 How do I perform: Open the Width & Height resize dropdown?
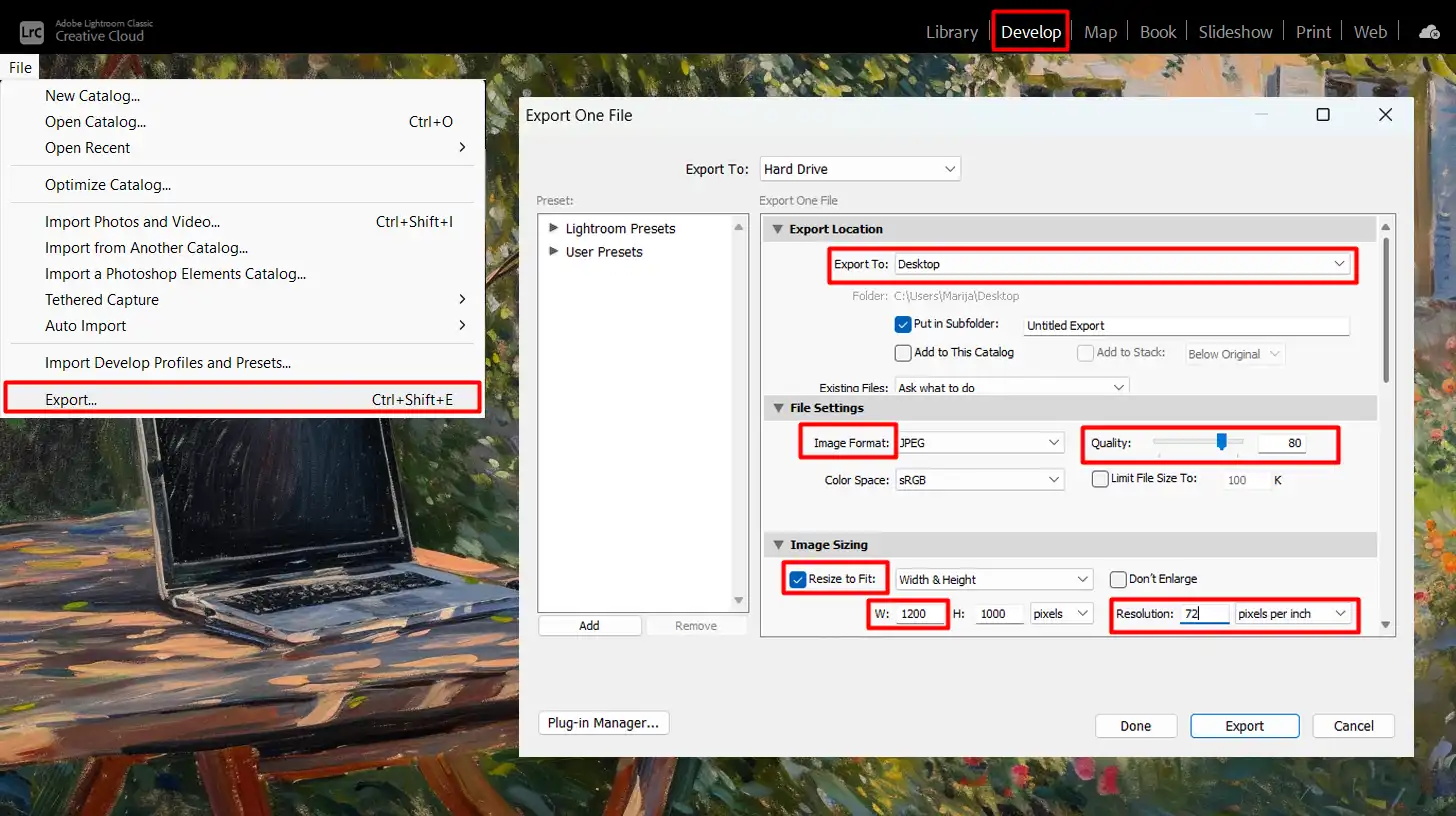pos(994,580)
